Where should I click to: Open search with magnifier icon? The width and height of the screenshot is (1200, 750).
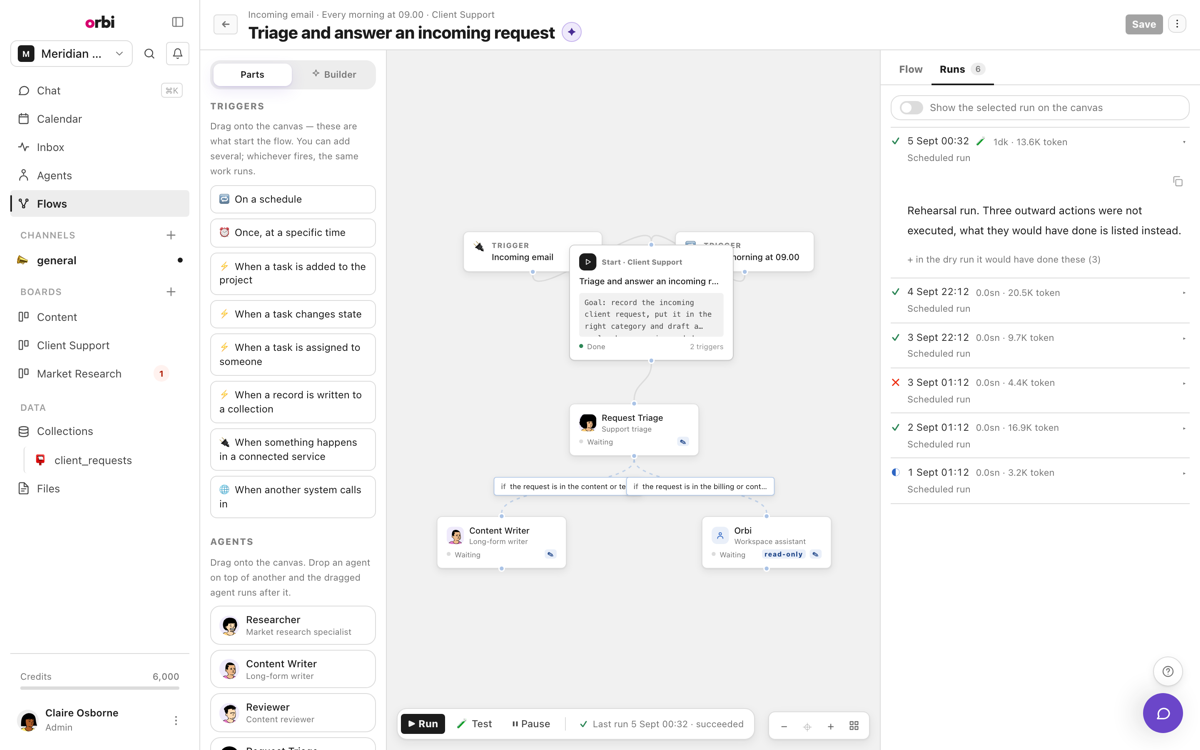[x=150, y=54]
